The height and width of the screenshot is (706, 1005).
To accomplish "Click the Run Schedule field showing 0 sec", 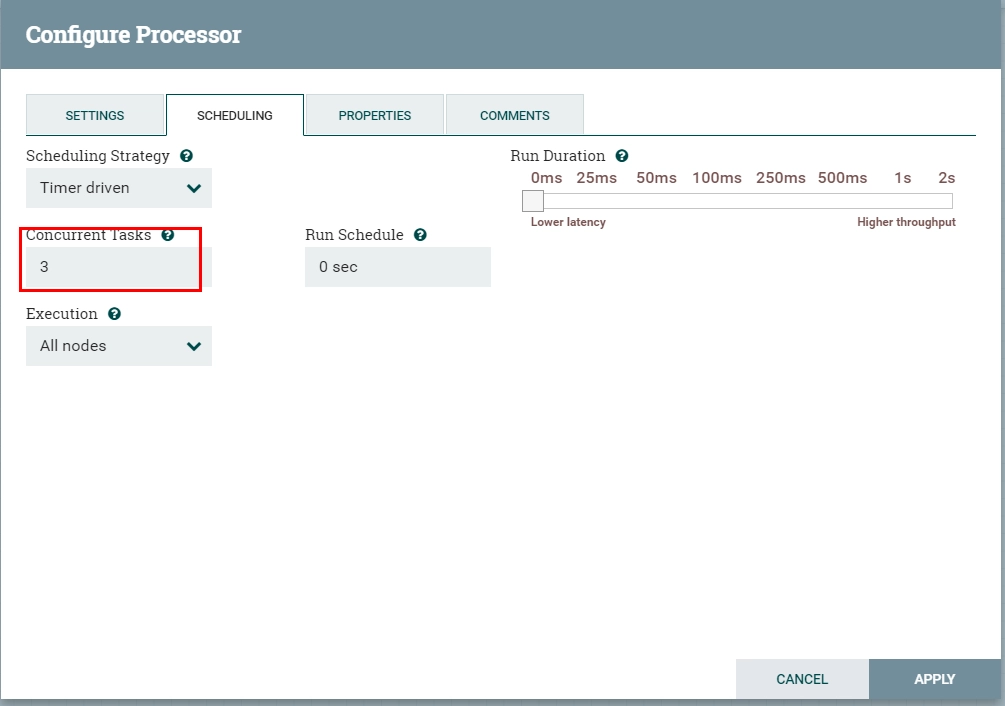I will (x=398, y=267).
